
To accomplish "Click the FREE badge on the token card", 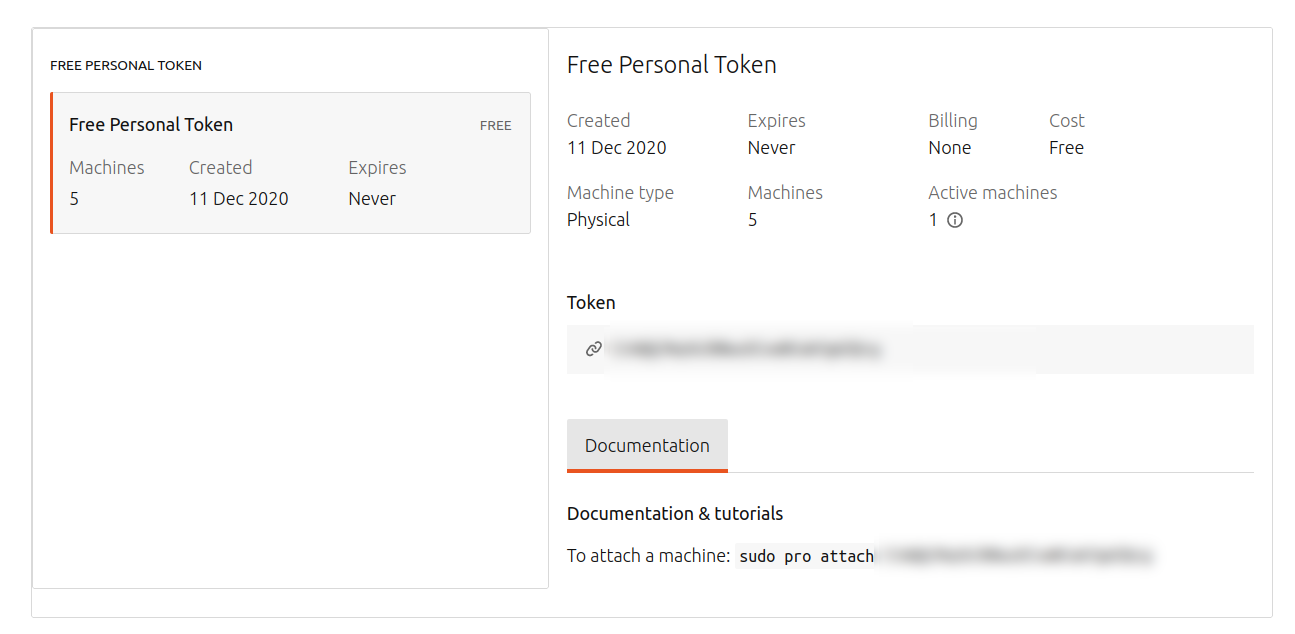I will pyautogui.click(x=495, y=126).
